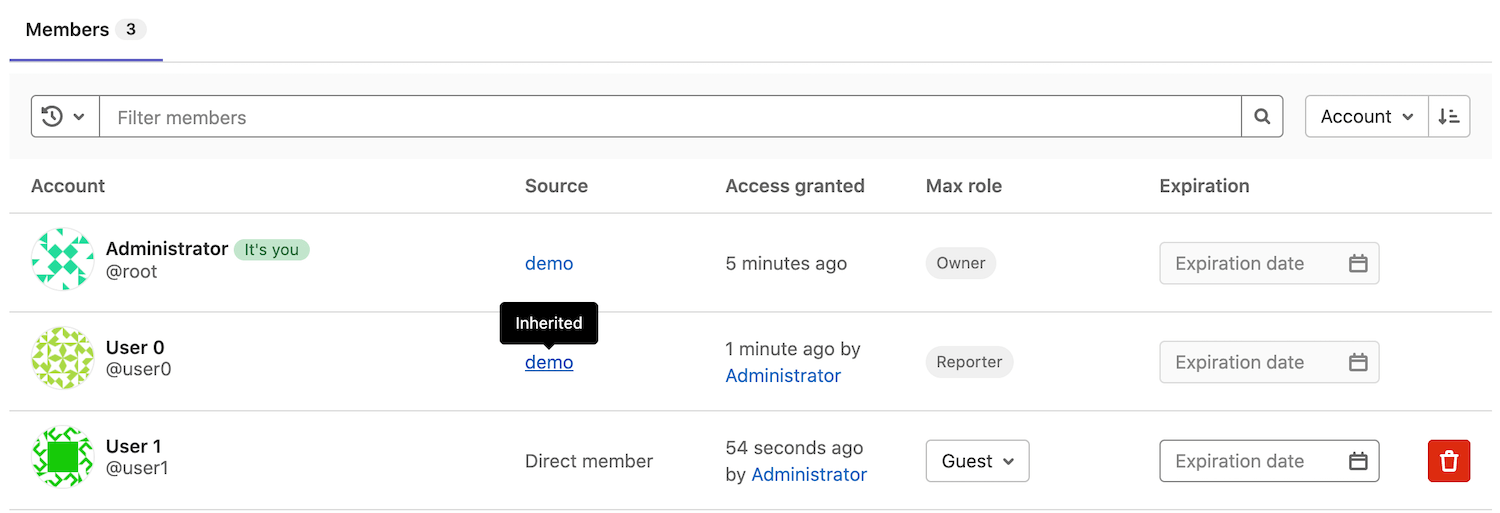Open the Account sort-by dropdown

(1366, 117)
